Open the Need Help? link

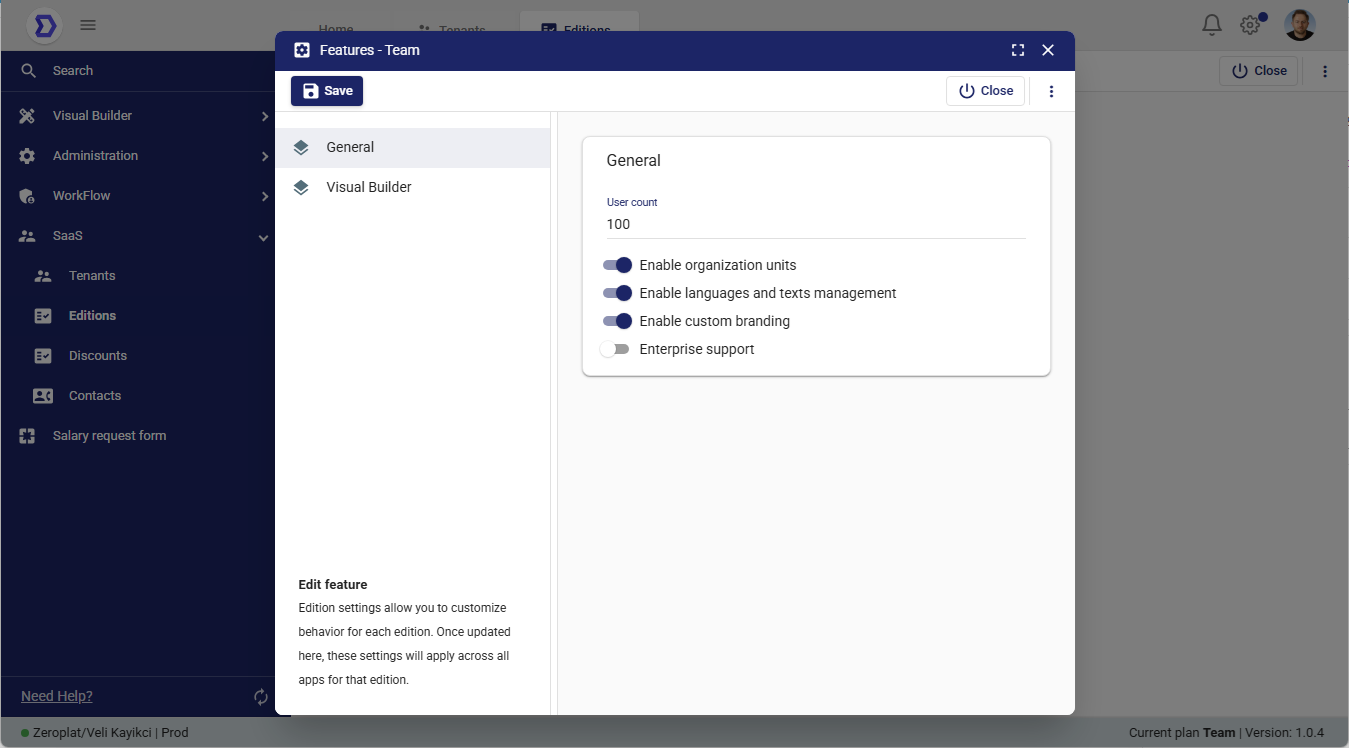(x=57, y=696)
